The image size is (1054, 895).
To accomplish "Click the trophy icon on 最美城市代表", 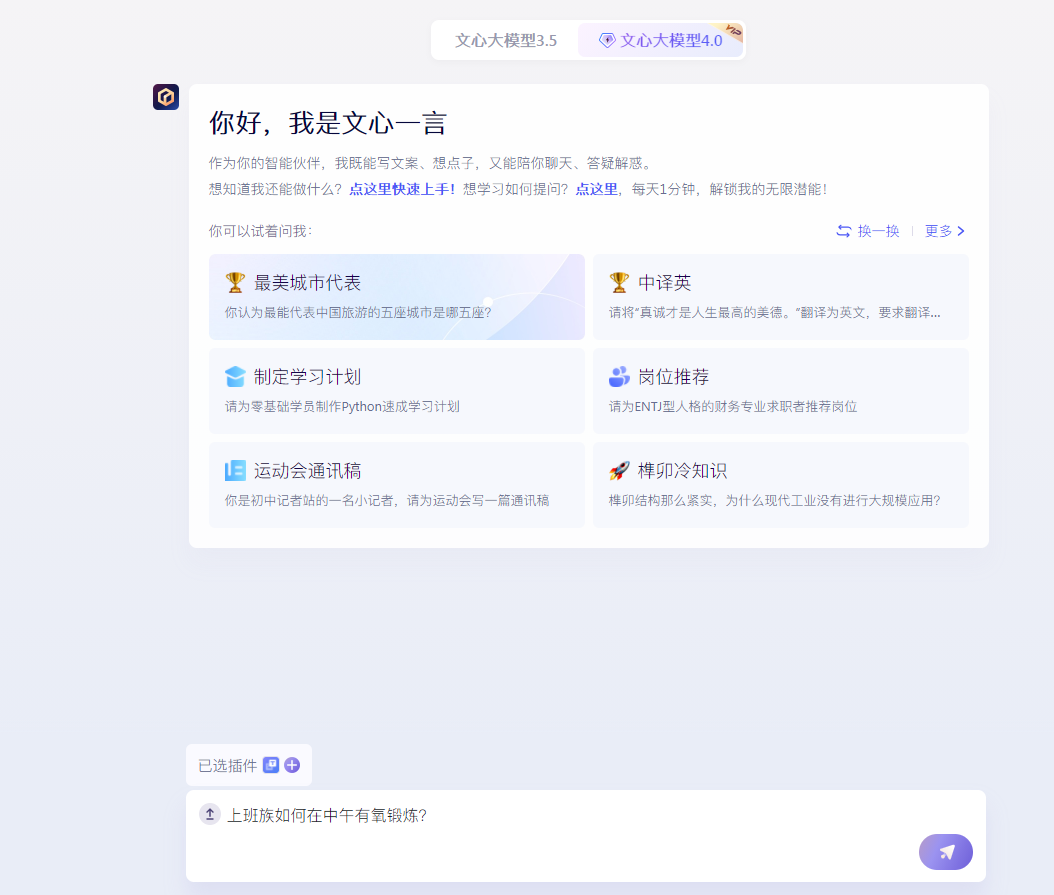I will point(235,282).
